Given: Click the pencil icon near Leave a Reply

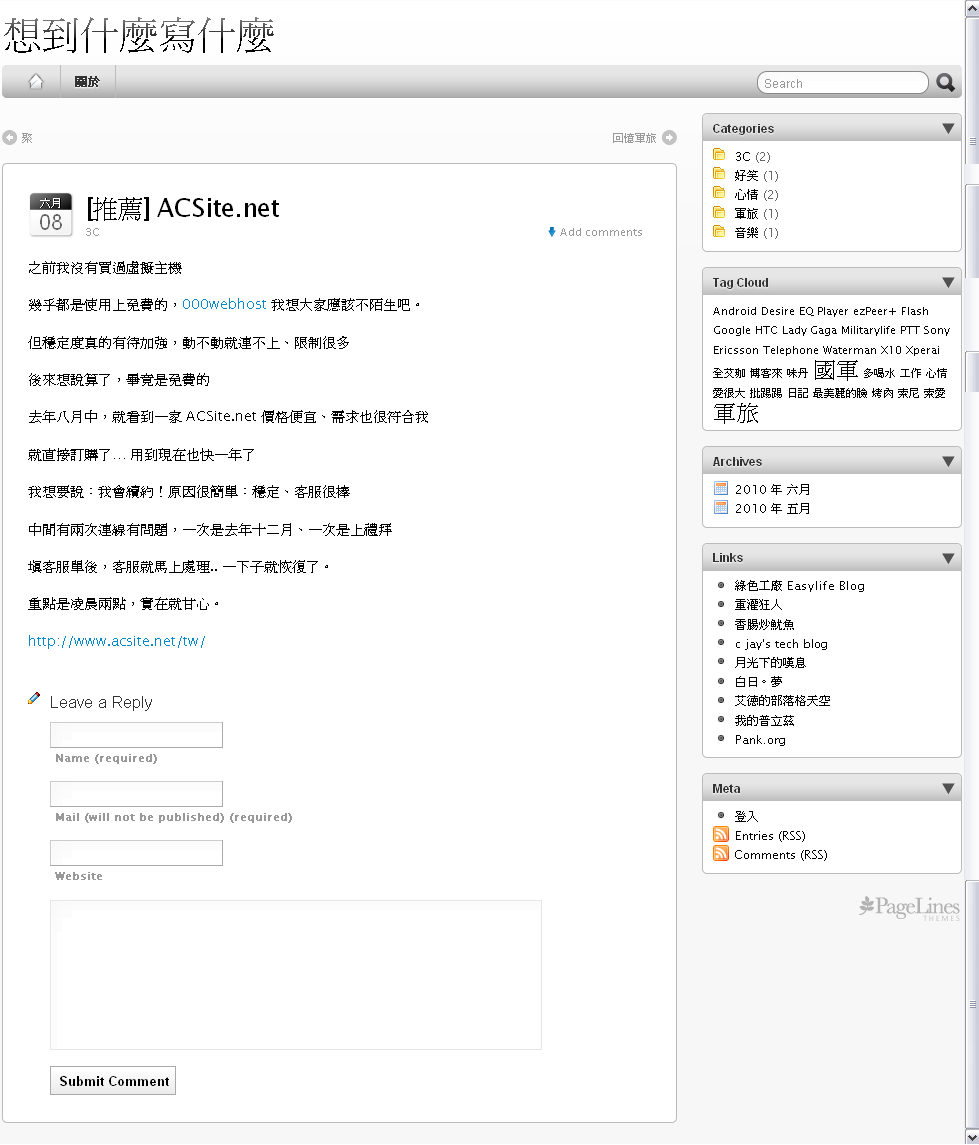Looking at the screenshot, I should (34, 698).
